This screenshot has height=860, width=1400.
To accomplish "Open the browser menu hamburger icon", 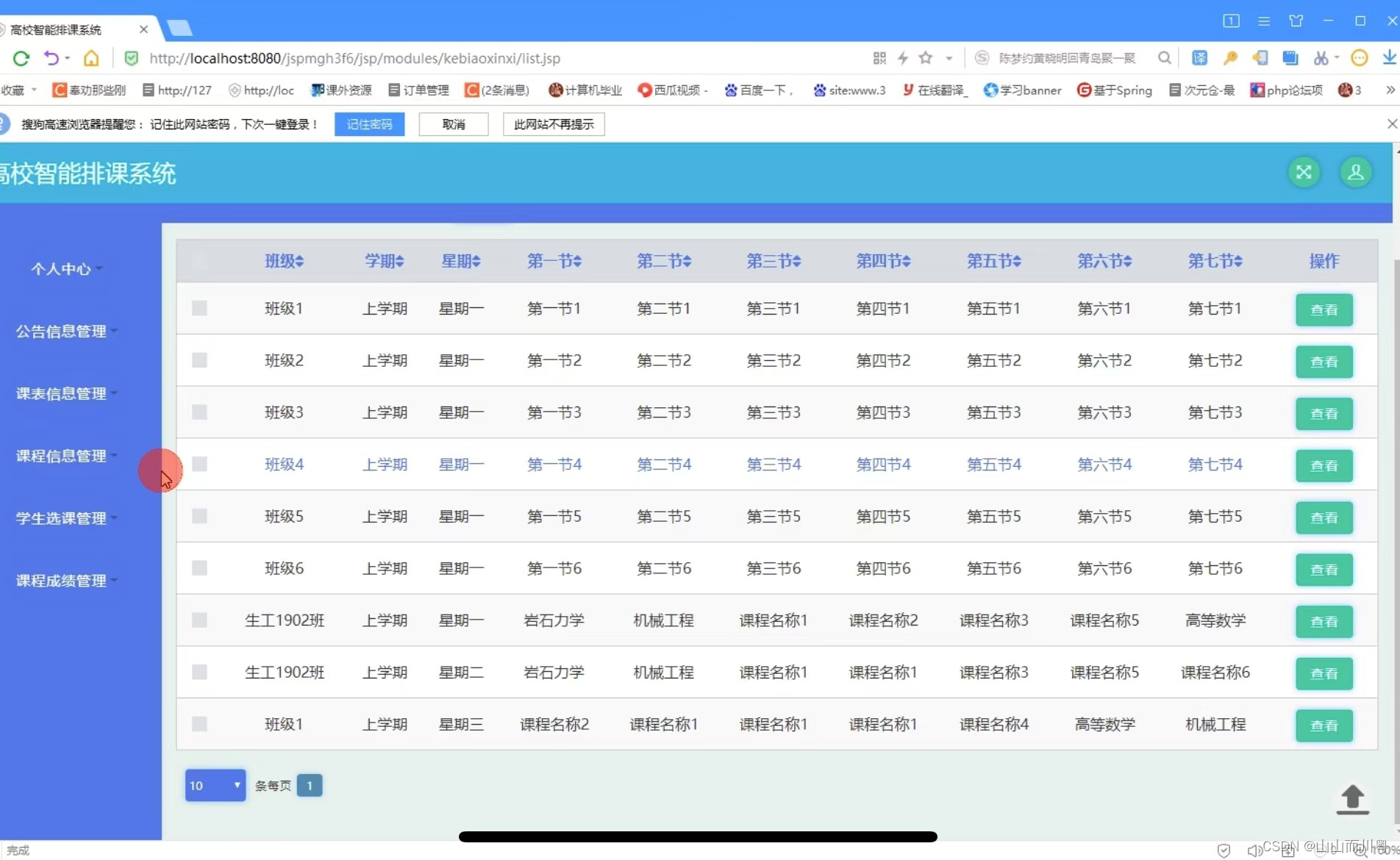I will tap(1264, 21).
